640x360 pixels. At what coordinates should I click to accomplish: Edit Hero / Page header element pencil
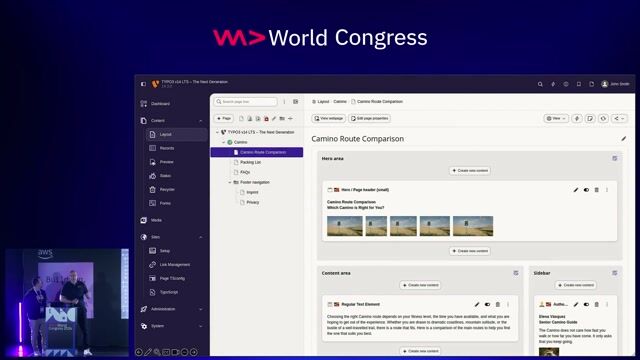point(576,190)
